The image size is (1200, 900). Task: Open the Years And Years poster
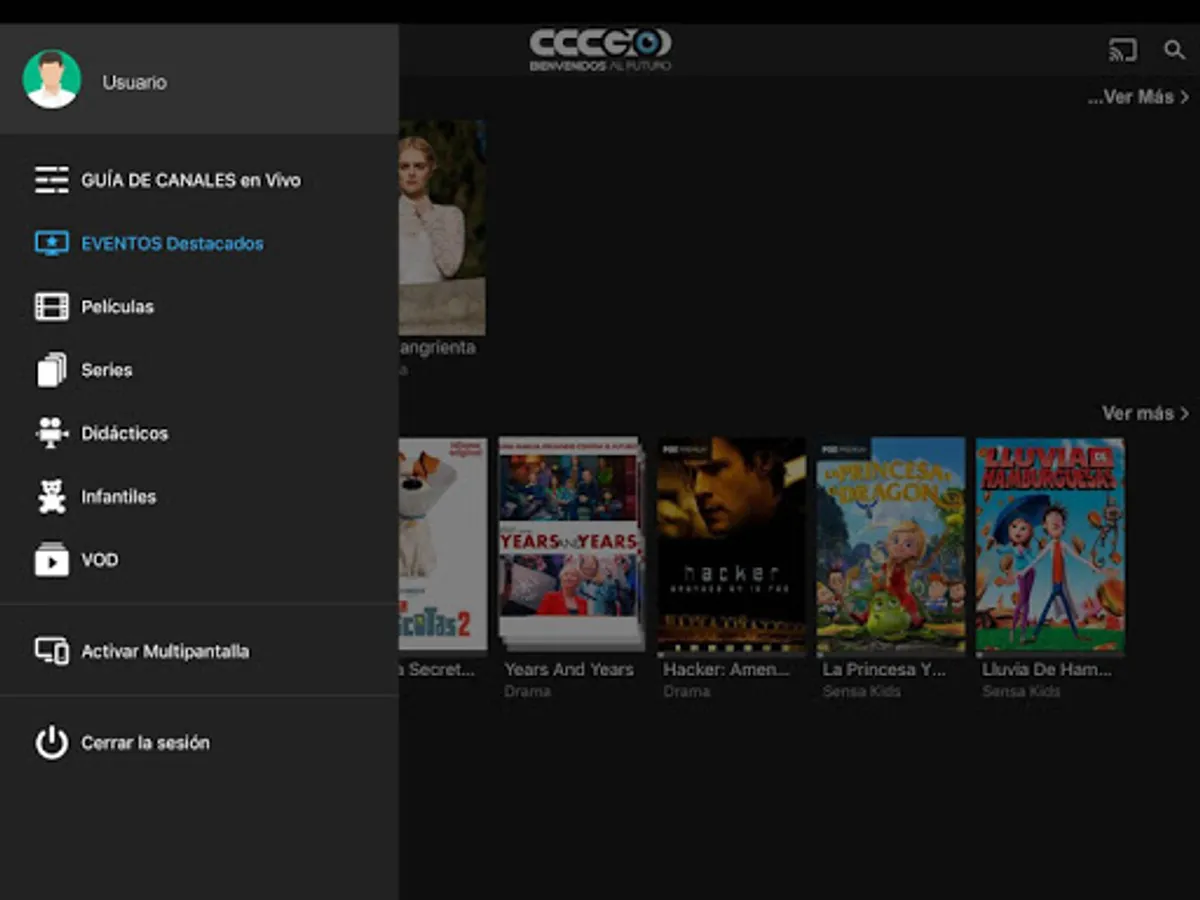[x=571, y=545]
